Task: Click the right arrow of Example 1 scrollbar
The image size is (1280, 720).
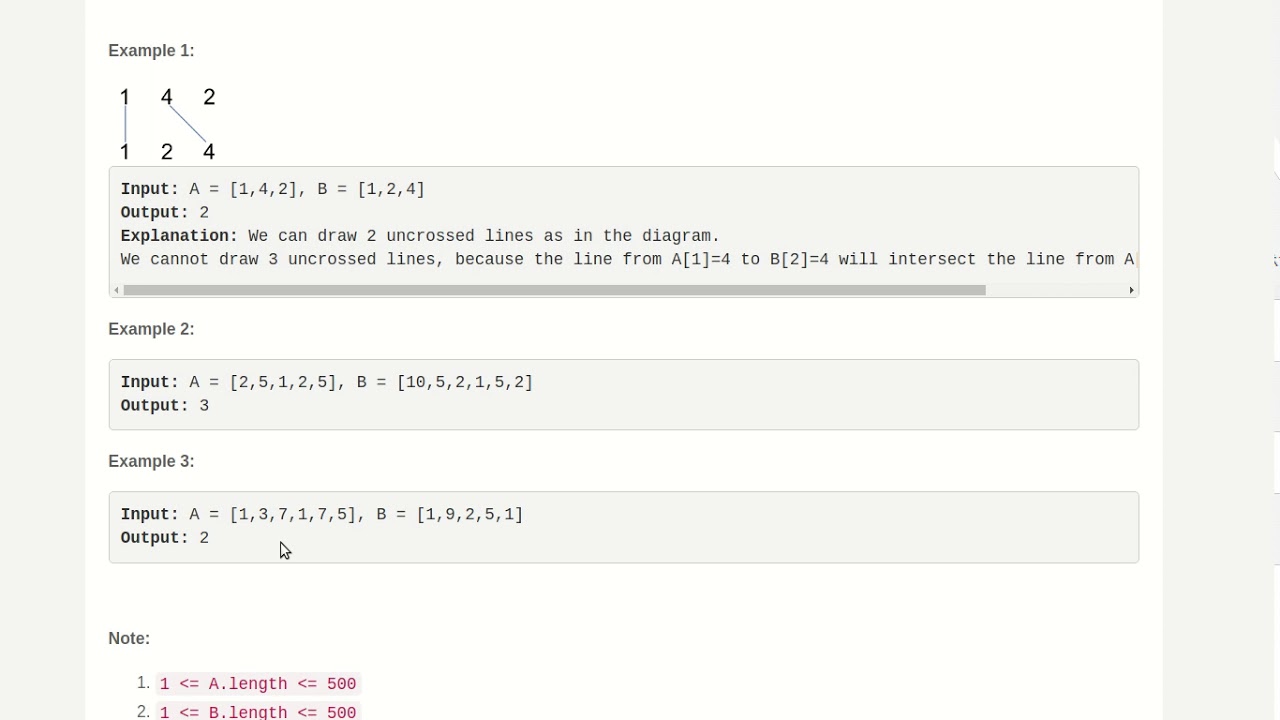Action: (1131, 290)
